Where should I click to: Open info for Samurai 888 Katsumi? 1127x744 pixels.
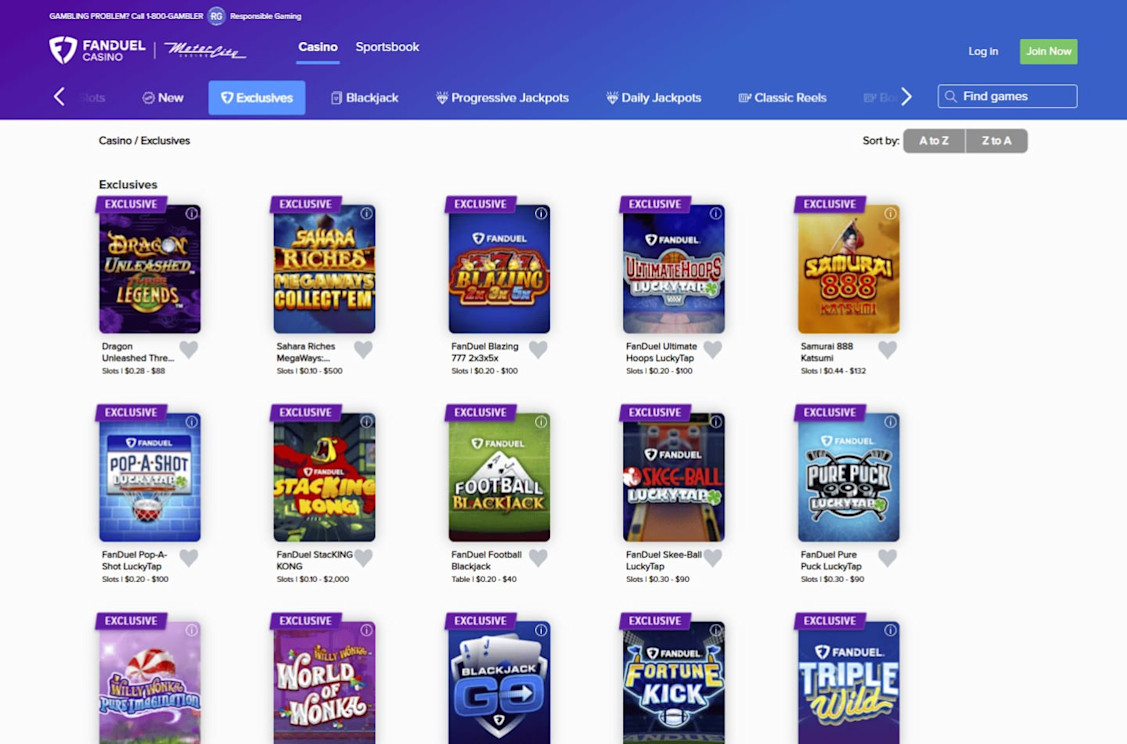890,213
